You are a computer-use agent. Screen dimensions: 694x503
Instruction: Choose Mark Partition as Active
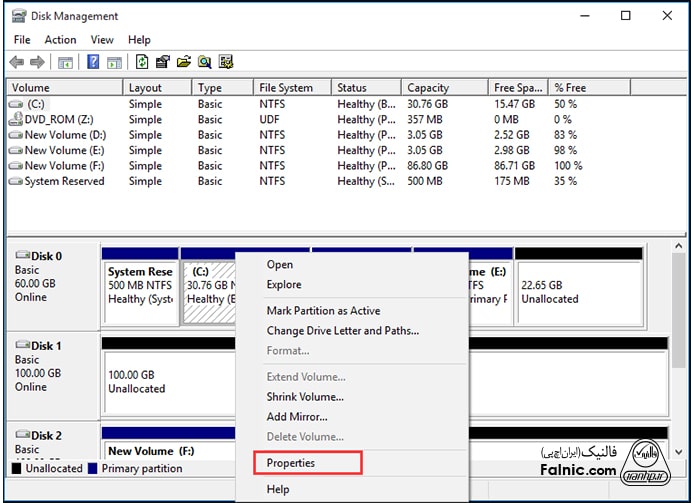(x=323, y=311)
